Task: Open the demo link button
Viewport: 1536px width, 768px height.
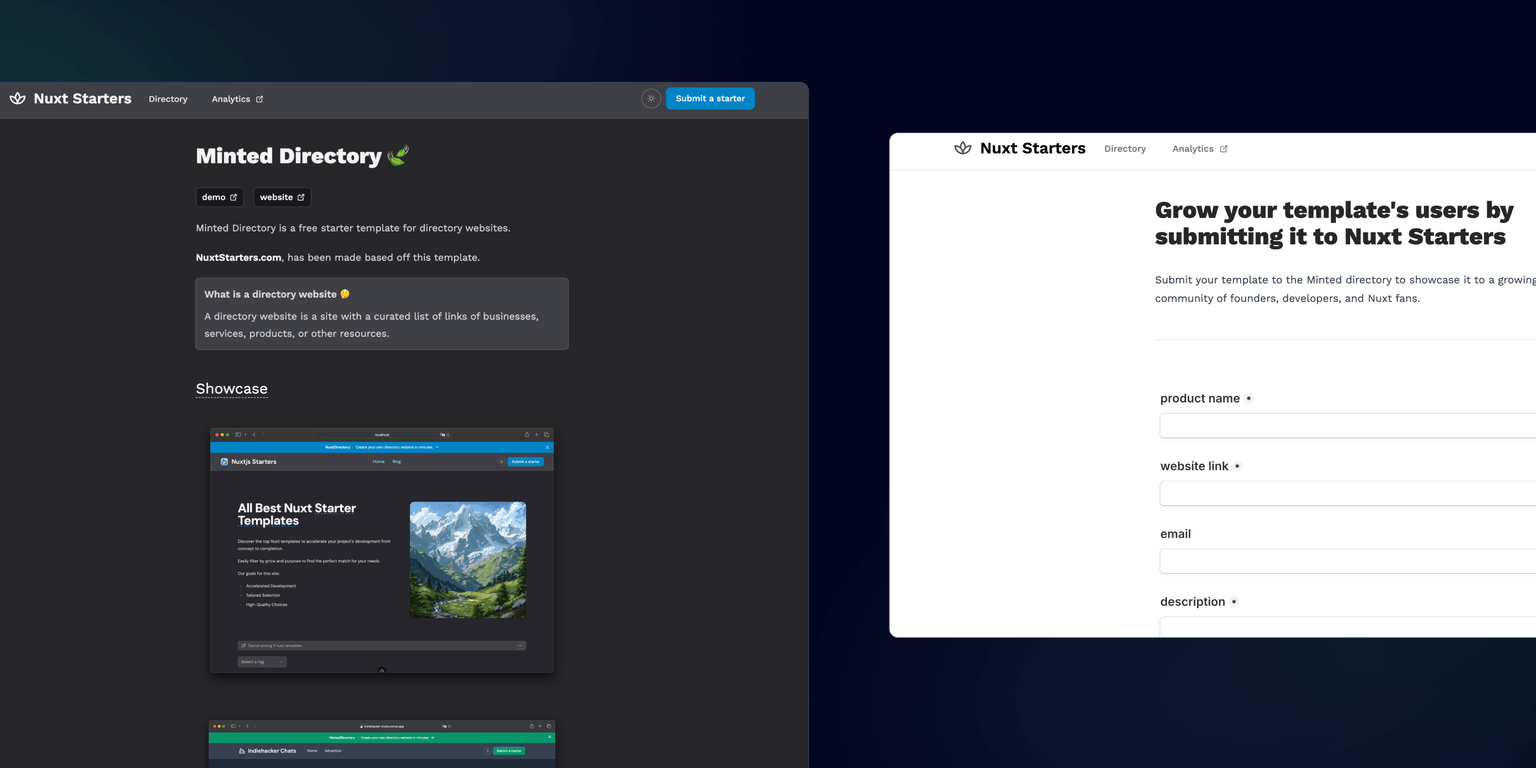Action: (220, 197)
